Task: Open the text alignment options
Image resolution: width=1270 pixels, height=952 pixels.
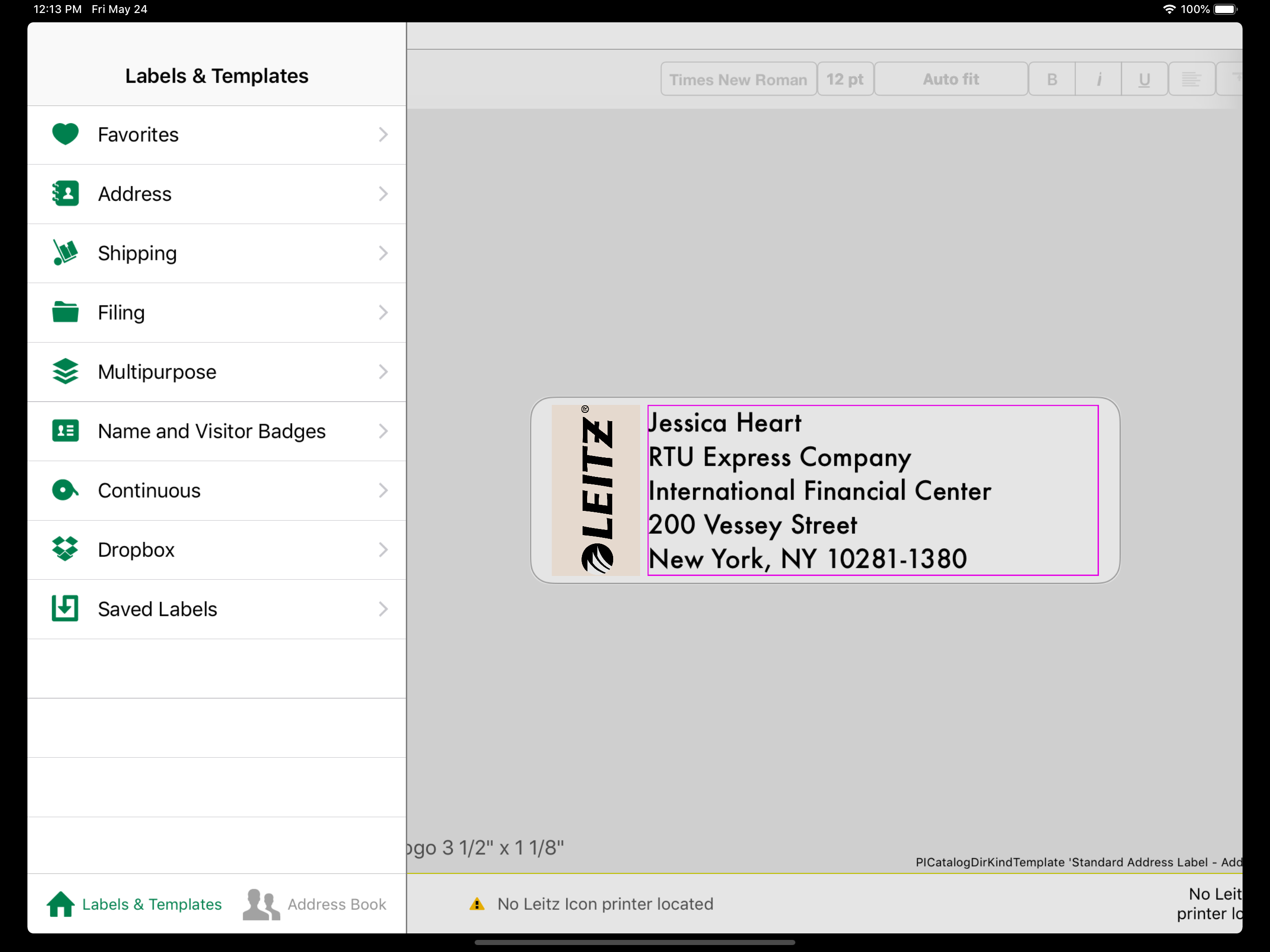Action: pos(1192,79)
